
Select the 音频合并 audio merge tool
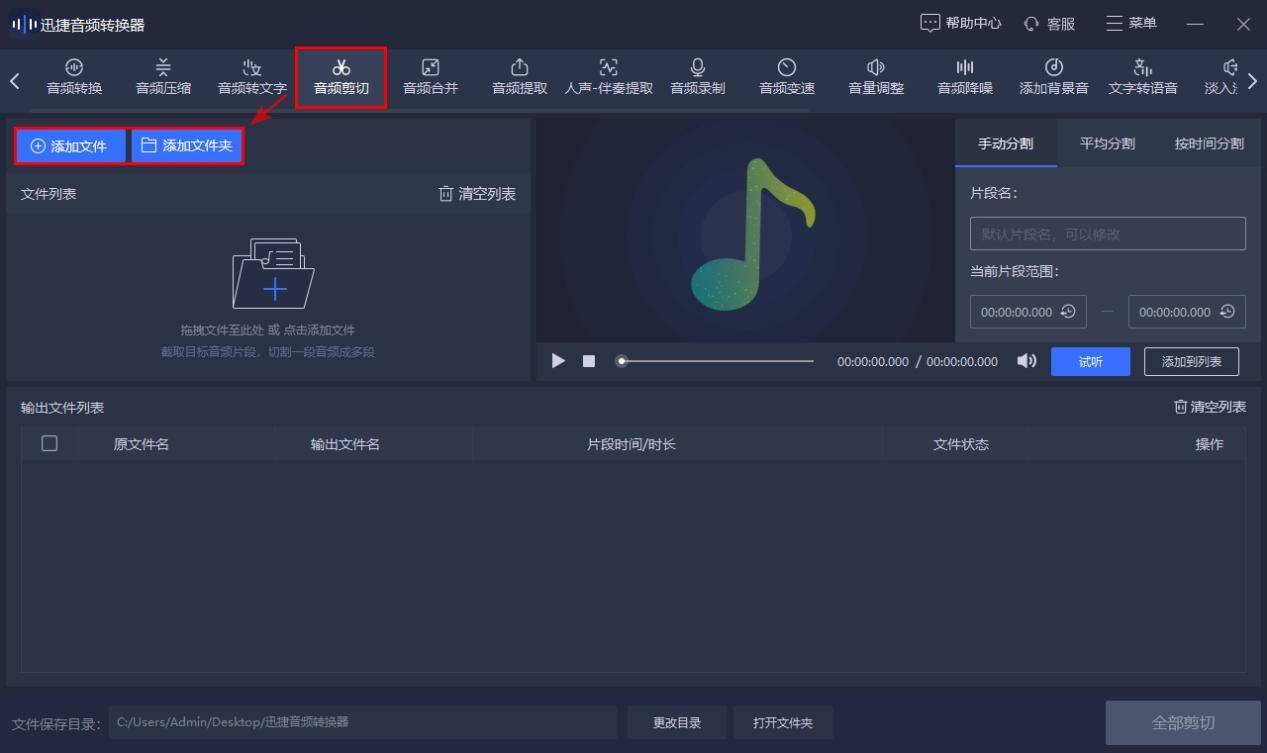[x=430, y=77]
